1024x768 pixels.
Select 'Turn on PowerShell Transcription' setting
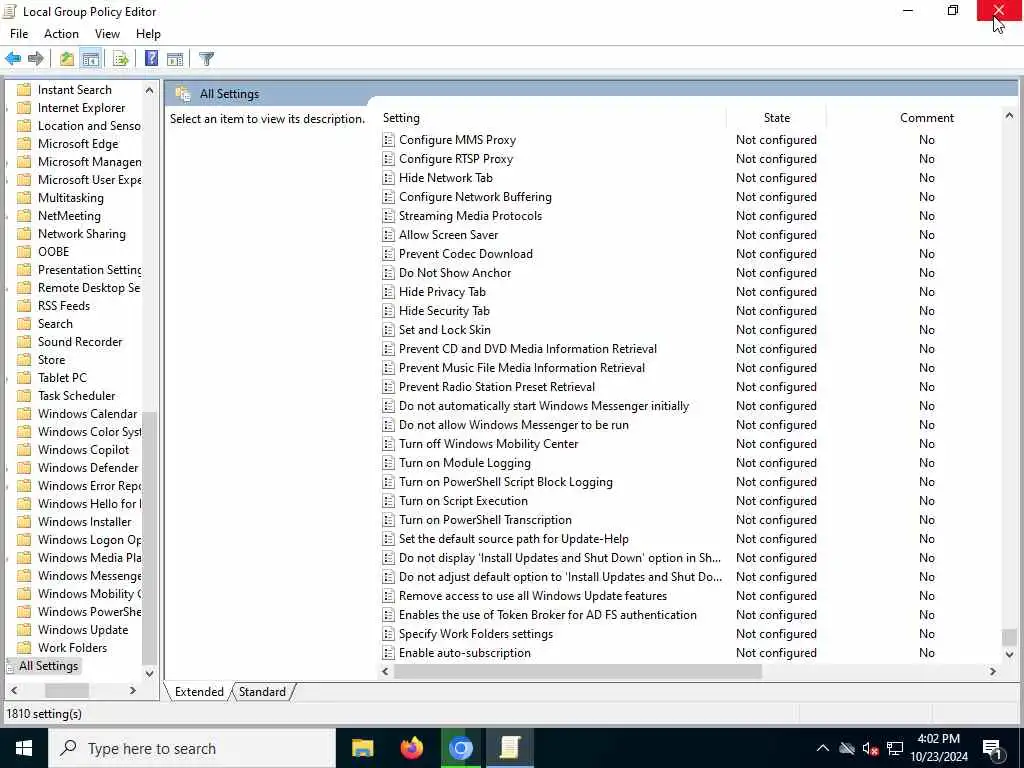[x=485, y=520]
